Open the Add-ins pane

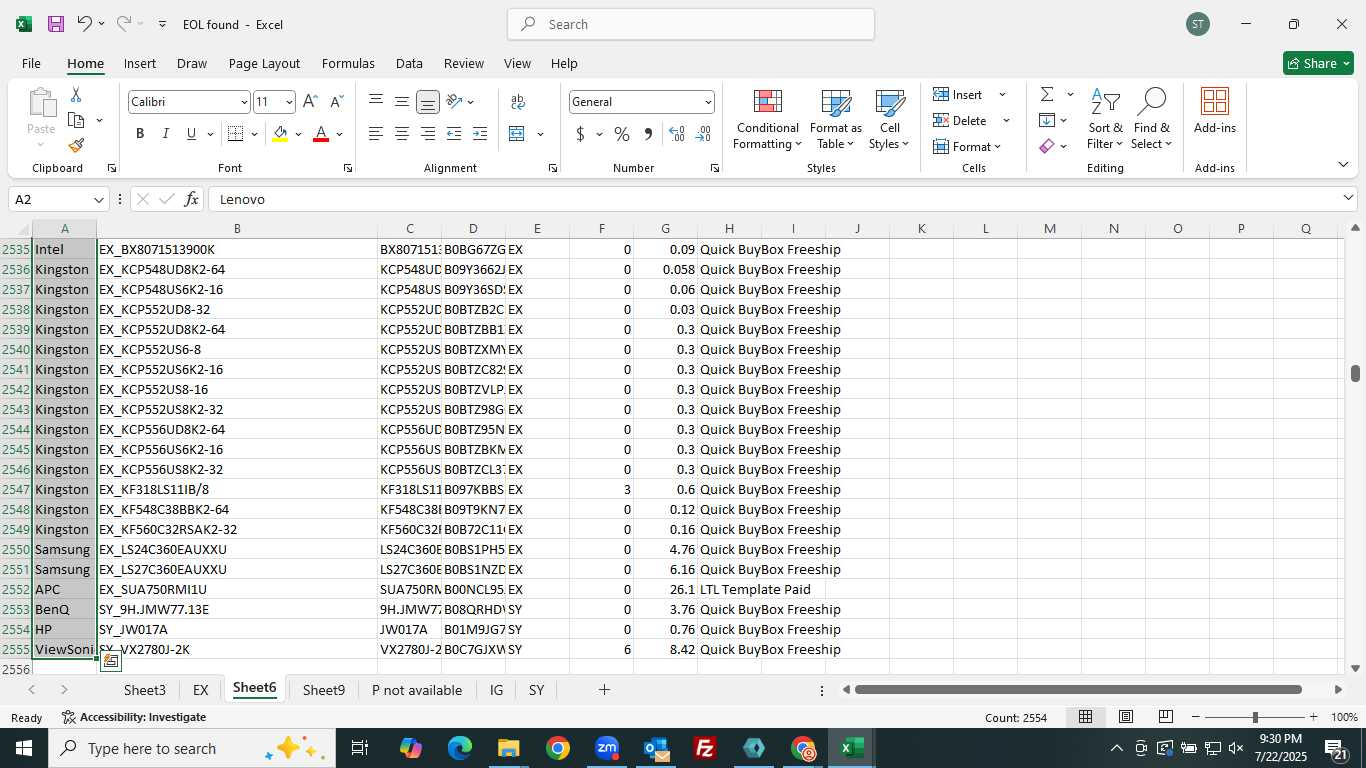coord(1215,111)
